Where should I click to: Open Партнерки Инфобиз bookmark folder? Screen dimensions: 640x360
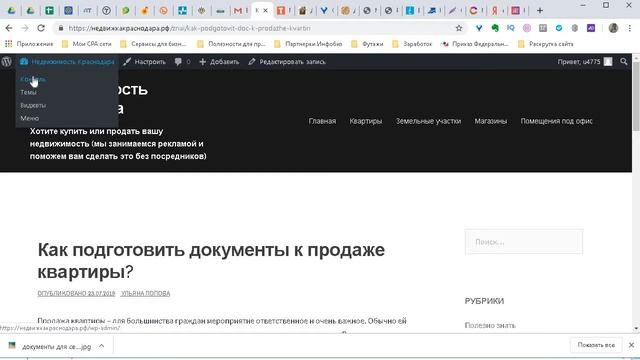(x=308, y=44)
